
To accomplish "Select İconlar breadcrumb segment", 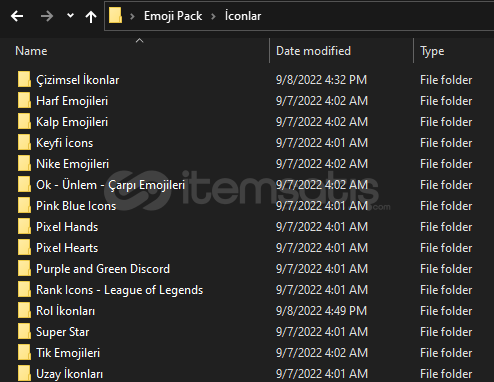I will pyautogui.click(x=243, y=16).
